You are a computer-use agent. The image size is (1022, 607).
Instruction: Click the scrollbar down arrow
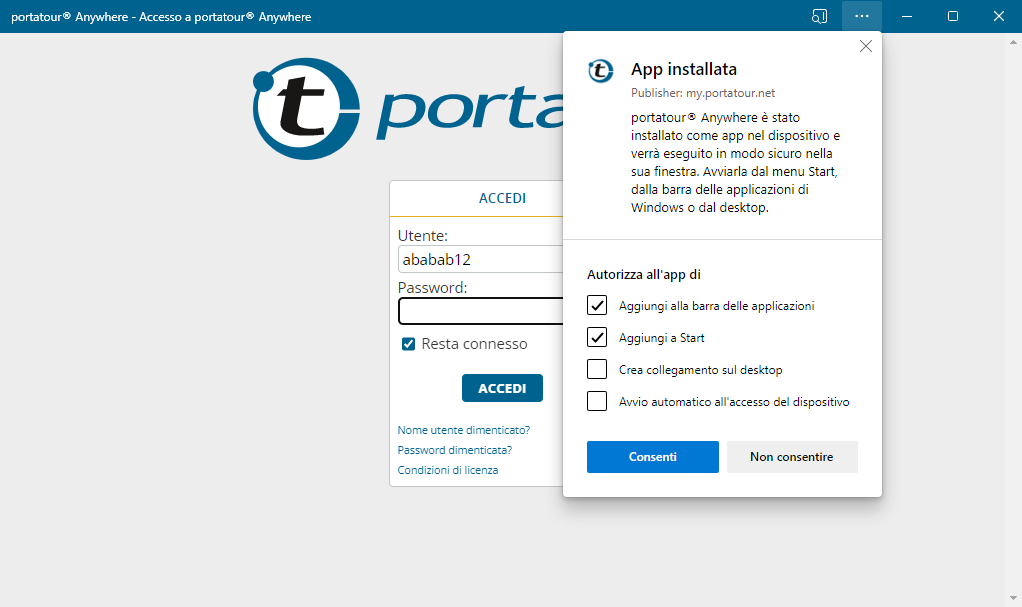click(x=1013, y=598)
